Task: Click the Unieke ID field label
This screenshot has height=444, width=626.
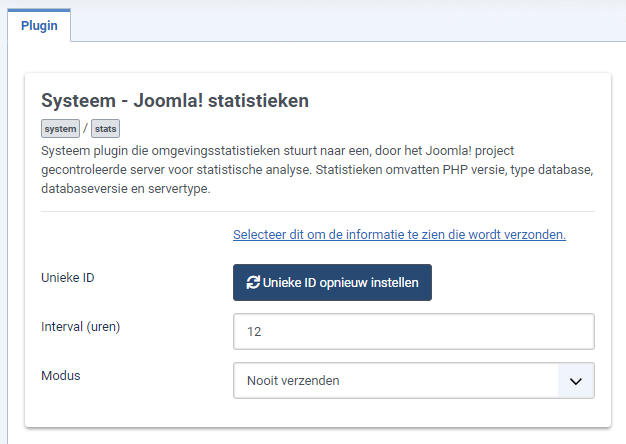Action: (x=67, y=278)
